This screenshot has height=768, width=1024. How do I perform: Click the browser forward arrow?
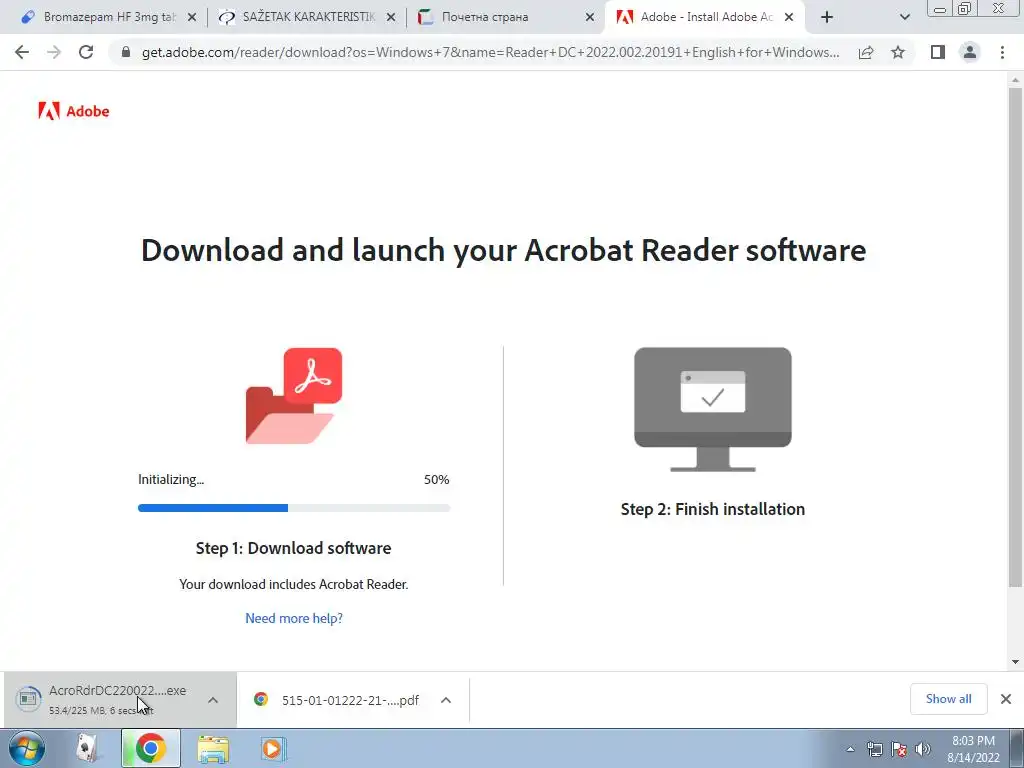54,52
